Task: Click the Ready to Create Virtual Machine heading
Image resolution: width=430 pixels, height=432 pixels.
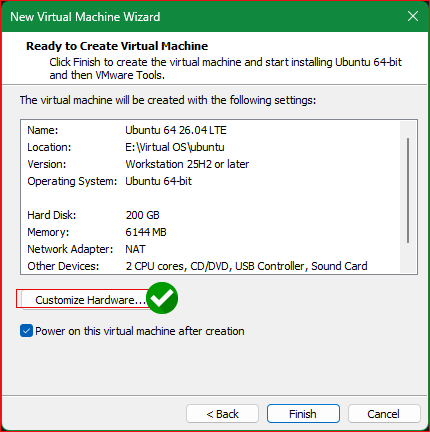Action: tap(117, 46)
